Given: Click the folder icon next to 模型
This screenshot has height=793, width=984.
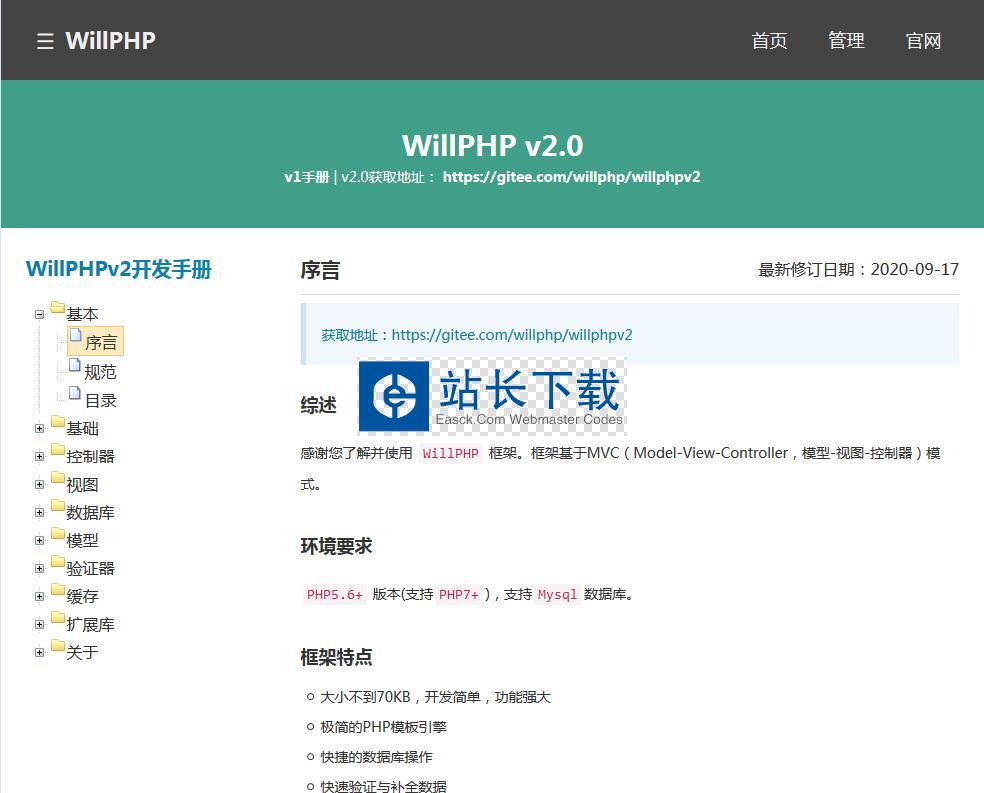Looking at the screenshot, I should pyautogui.click(x=58, y=533).
